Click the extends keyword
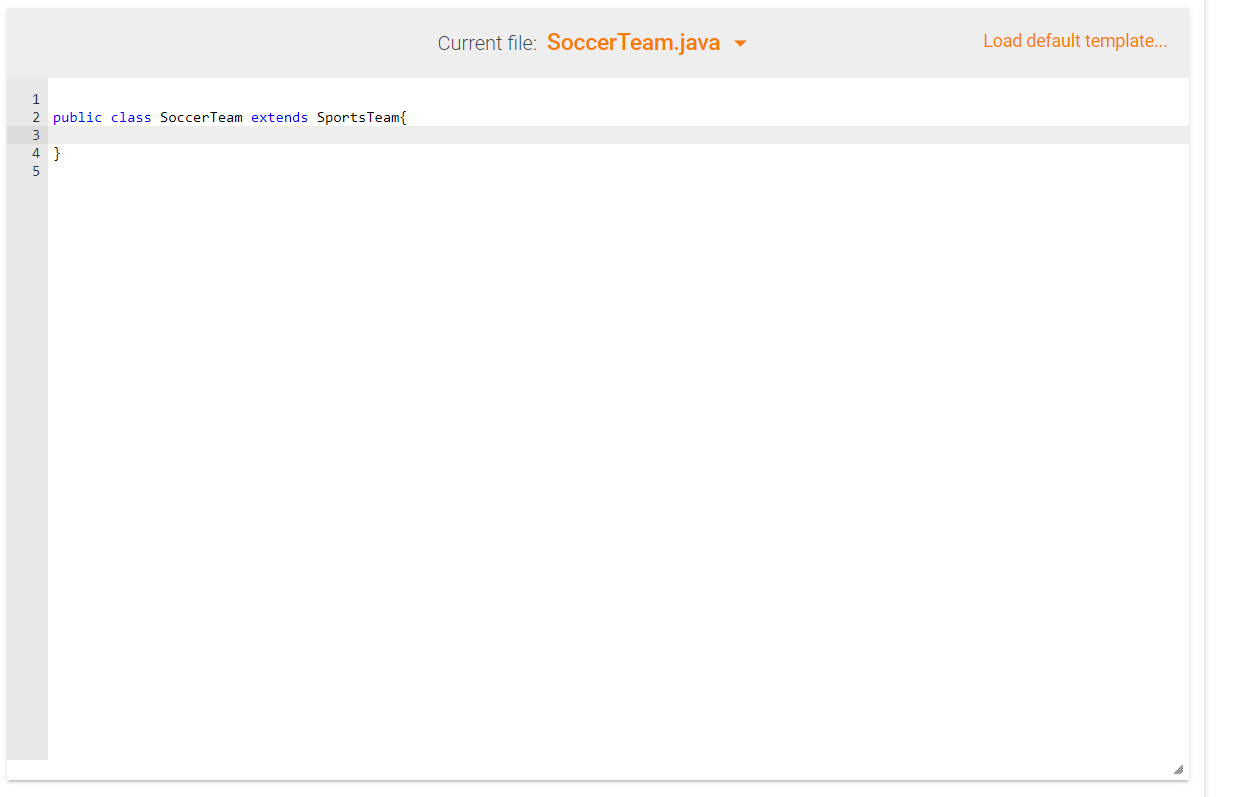Screen dimensions: 1251x797 click(279, 117)
